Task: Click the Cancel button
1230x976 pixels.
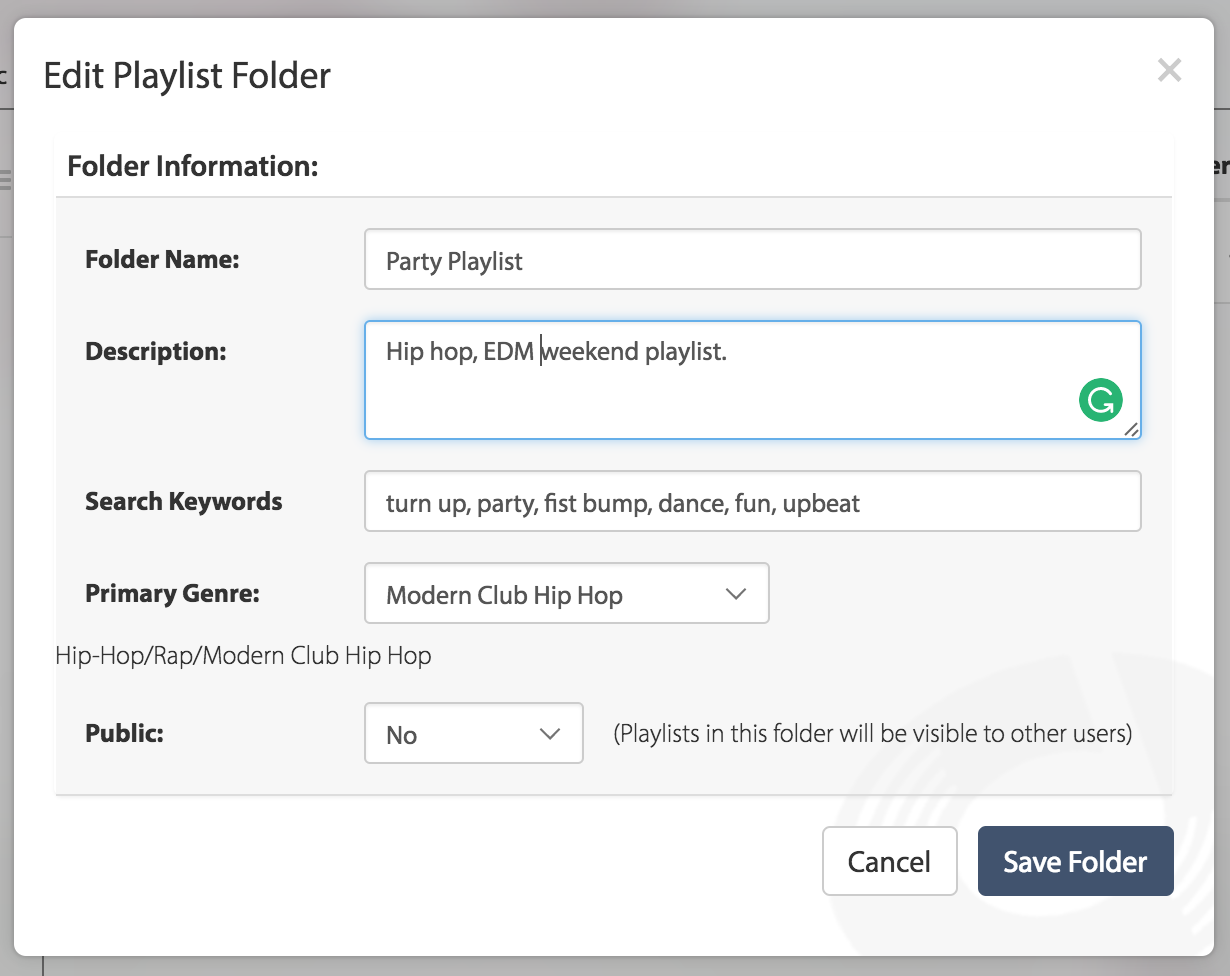Action: click(x=889, y=861)
